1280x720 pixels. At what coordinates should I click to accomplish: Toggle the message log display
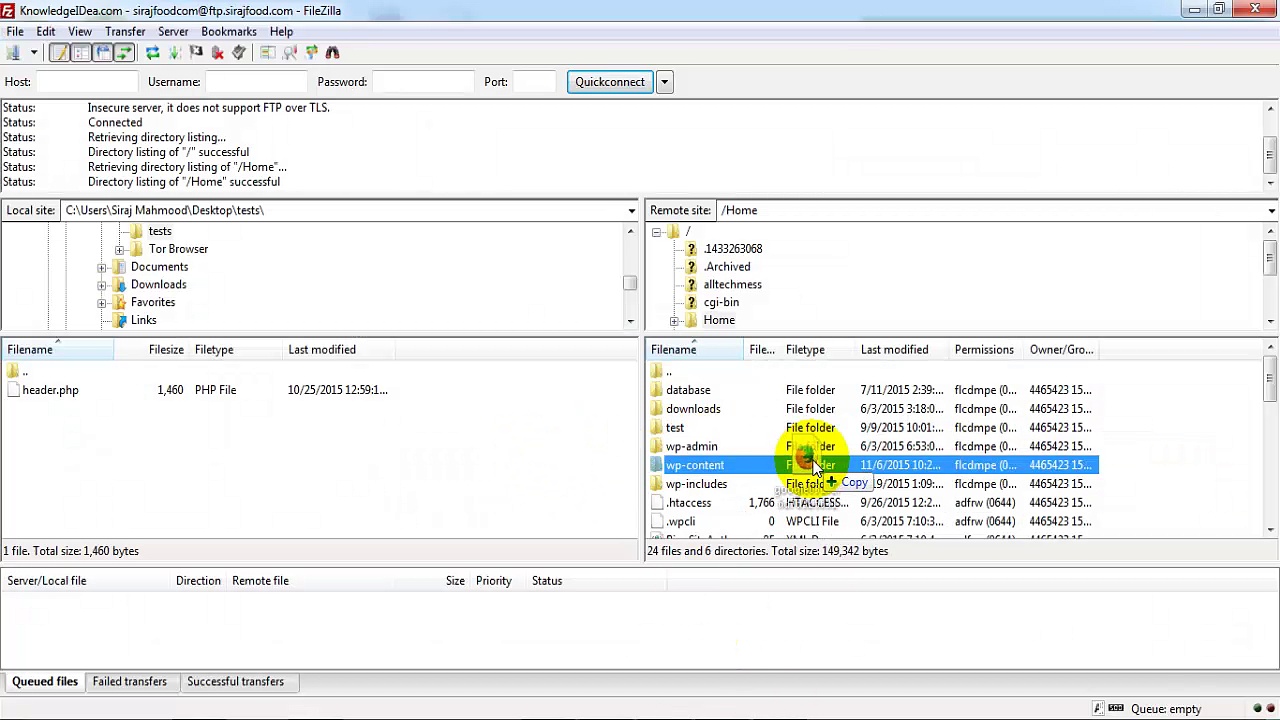click(59, 52)
